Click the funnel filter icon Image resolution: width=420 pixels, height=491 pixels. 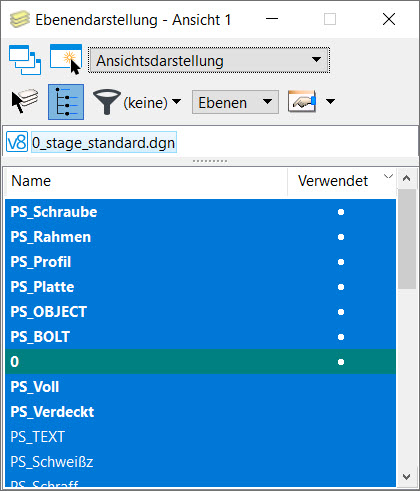click(107, 102)
